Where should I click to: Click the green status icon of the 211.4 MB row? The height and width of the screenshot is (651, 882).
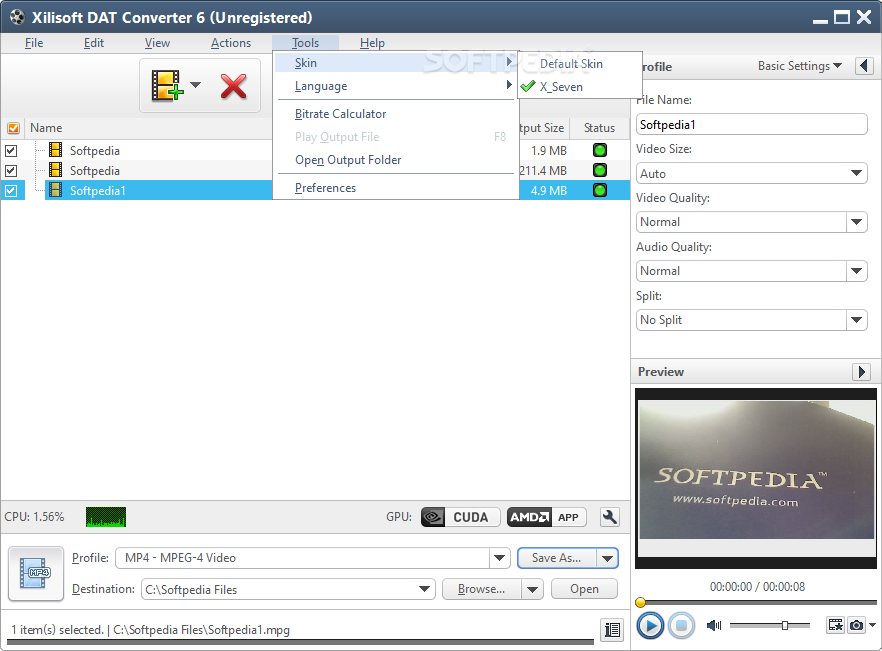(x=600, y=170)
